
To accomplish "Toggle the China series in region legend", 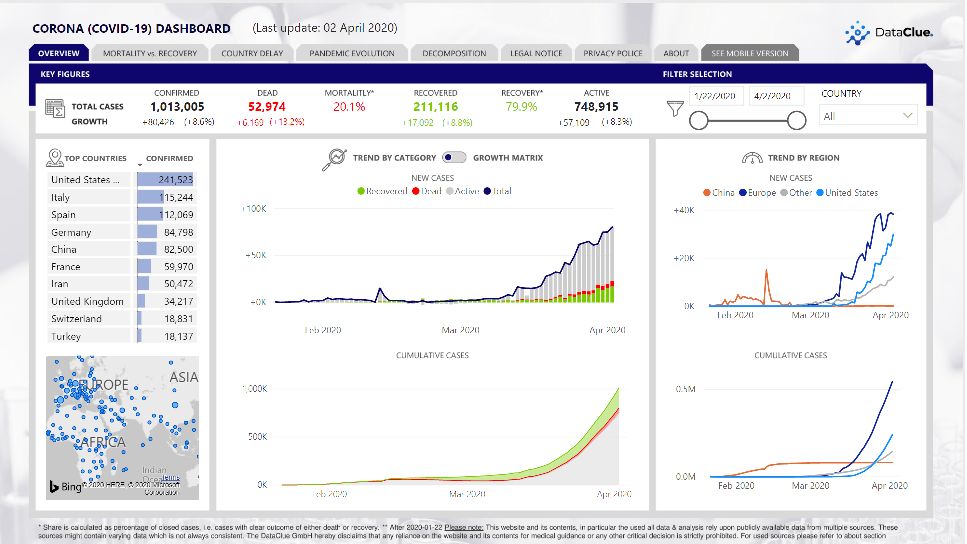I will click(x=706, y=193).
